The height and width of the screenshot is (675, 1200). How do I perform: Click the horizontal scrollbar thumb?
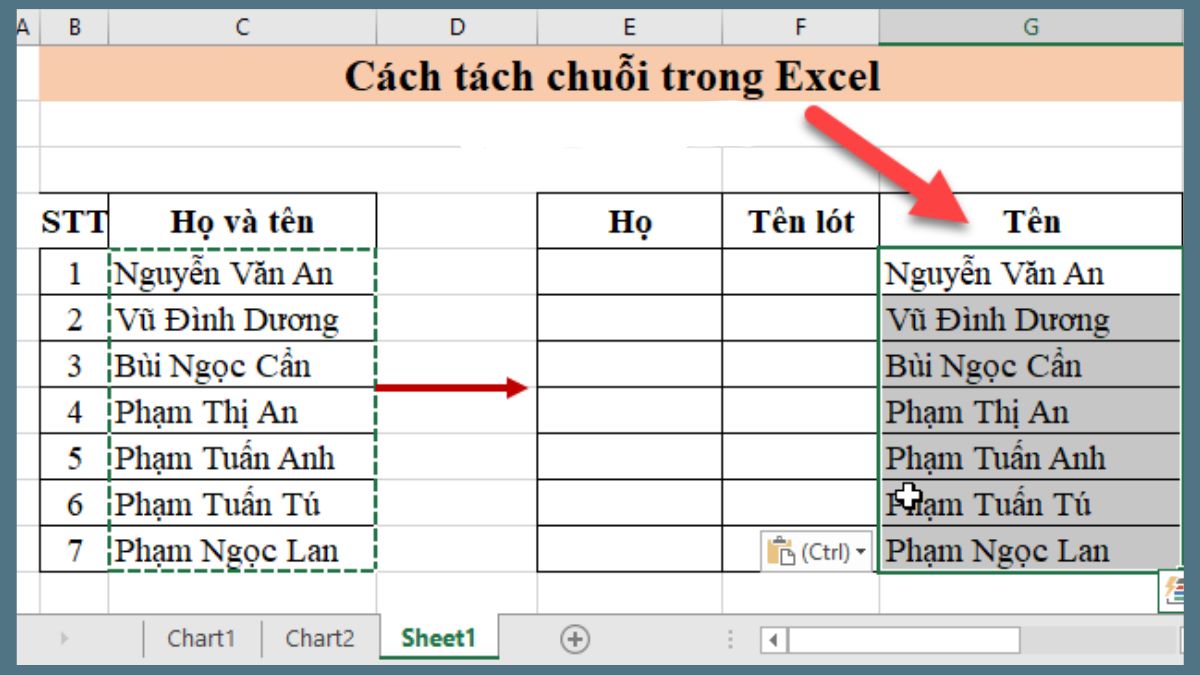pos(904,639)
